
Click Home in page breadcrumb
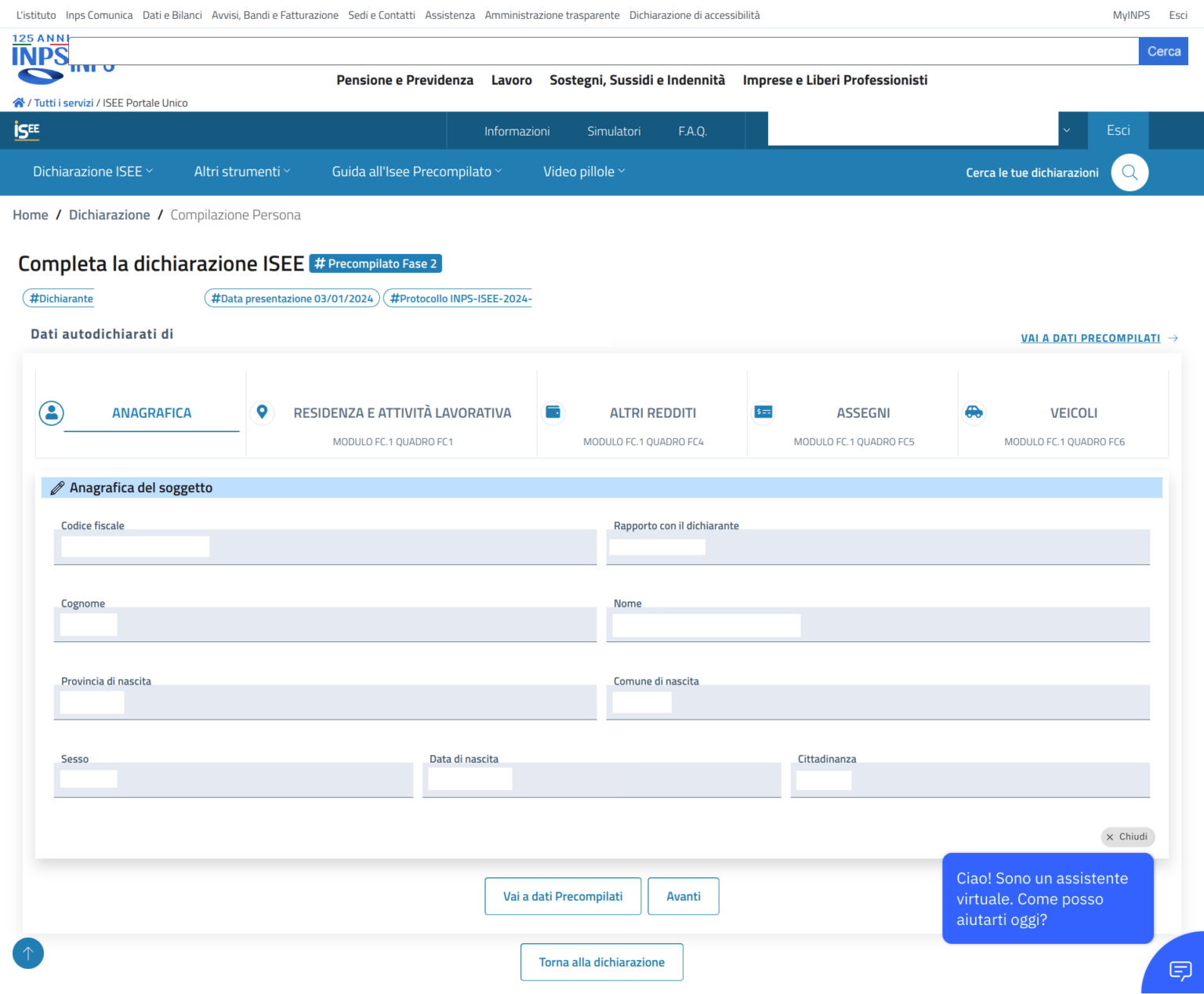click(31, 215)
